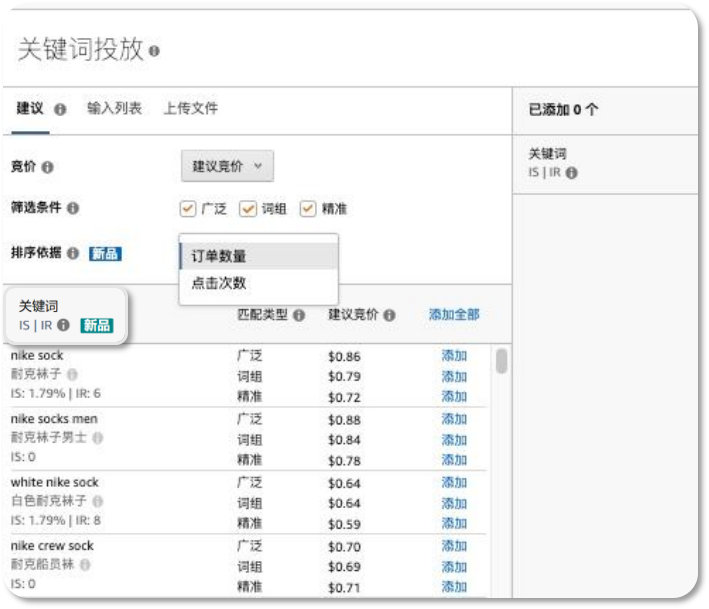Viewport: 709px width, 609px height.
Task: Click 建议竞价 column header text
Action: pyautogui.click(x=353, y=315)
